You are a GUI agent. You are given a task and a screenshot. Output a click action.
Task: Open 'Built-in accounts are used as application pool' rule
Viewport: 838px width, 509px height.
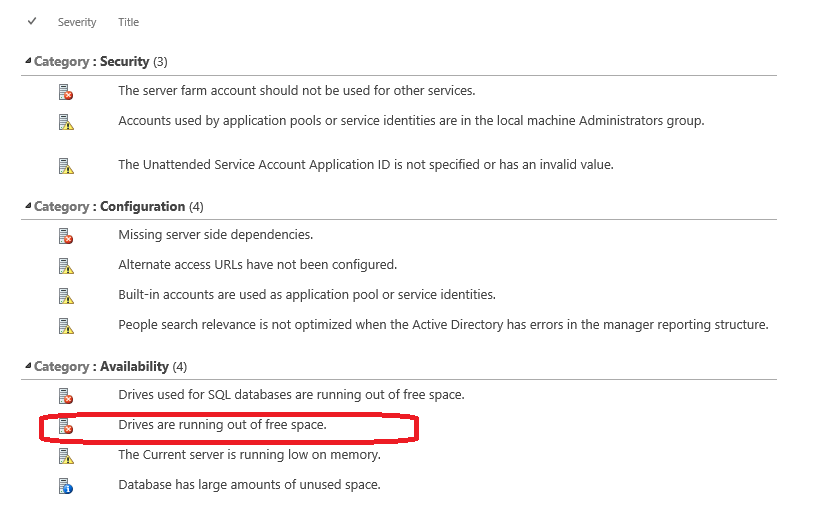tap(306, 295)
